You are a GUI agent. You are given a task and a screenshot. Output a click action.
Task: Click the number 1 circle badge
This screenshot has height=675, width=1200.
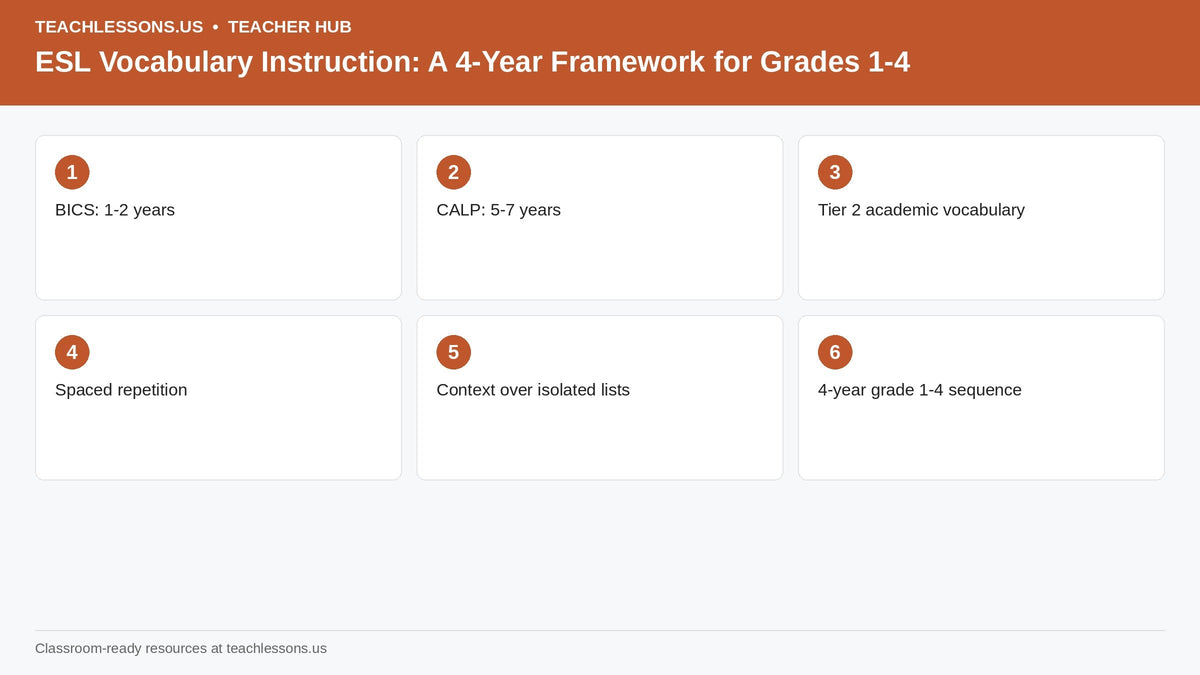pos(72,172)
